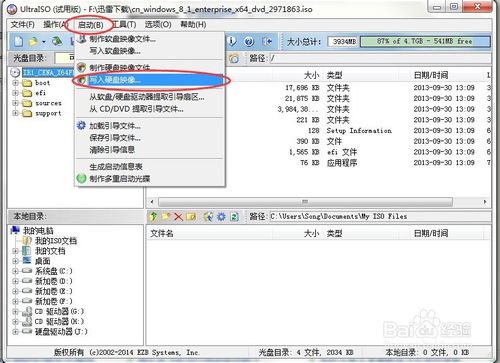Click the new folder icon in local toolbar
This screenshot has height=363, width=500.
(166, 217)
